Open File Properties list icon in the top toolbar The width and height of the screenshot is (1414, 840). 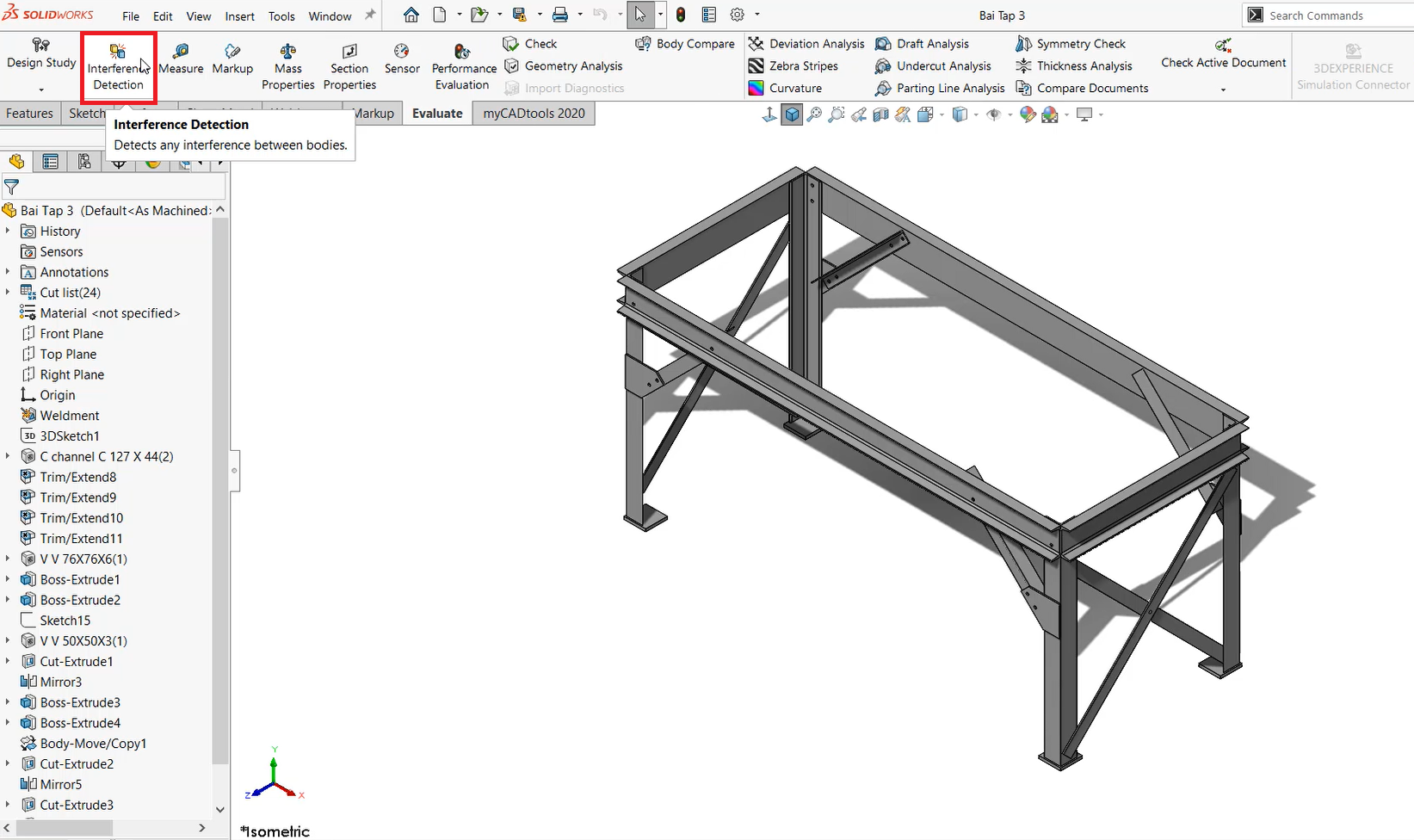[x=709, y=15]
